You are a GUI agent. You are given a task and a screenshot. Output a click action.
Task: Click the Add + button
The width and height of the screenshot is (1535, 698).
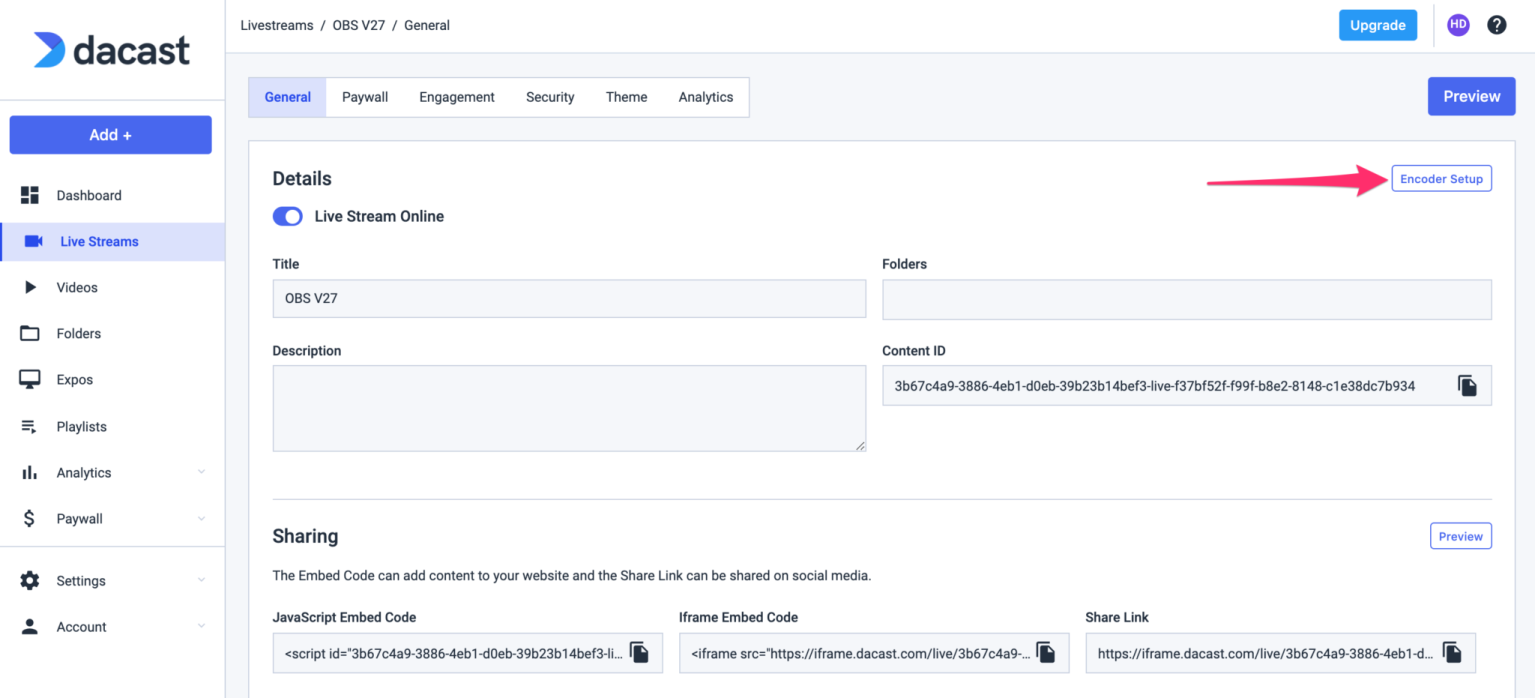click(x=110, y=134)
